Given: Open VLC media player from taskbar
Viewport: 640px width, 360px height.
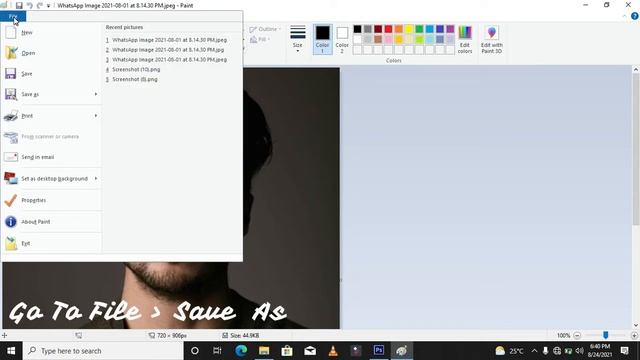Looking at the screenshot, I should tap(333, 351).
